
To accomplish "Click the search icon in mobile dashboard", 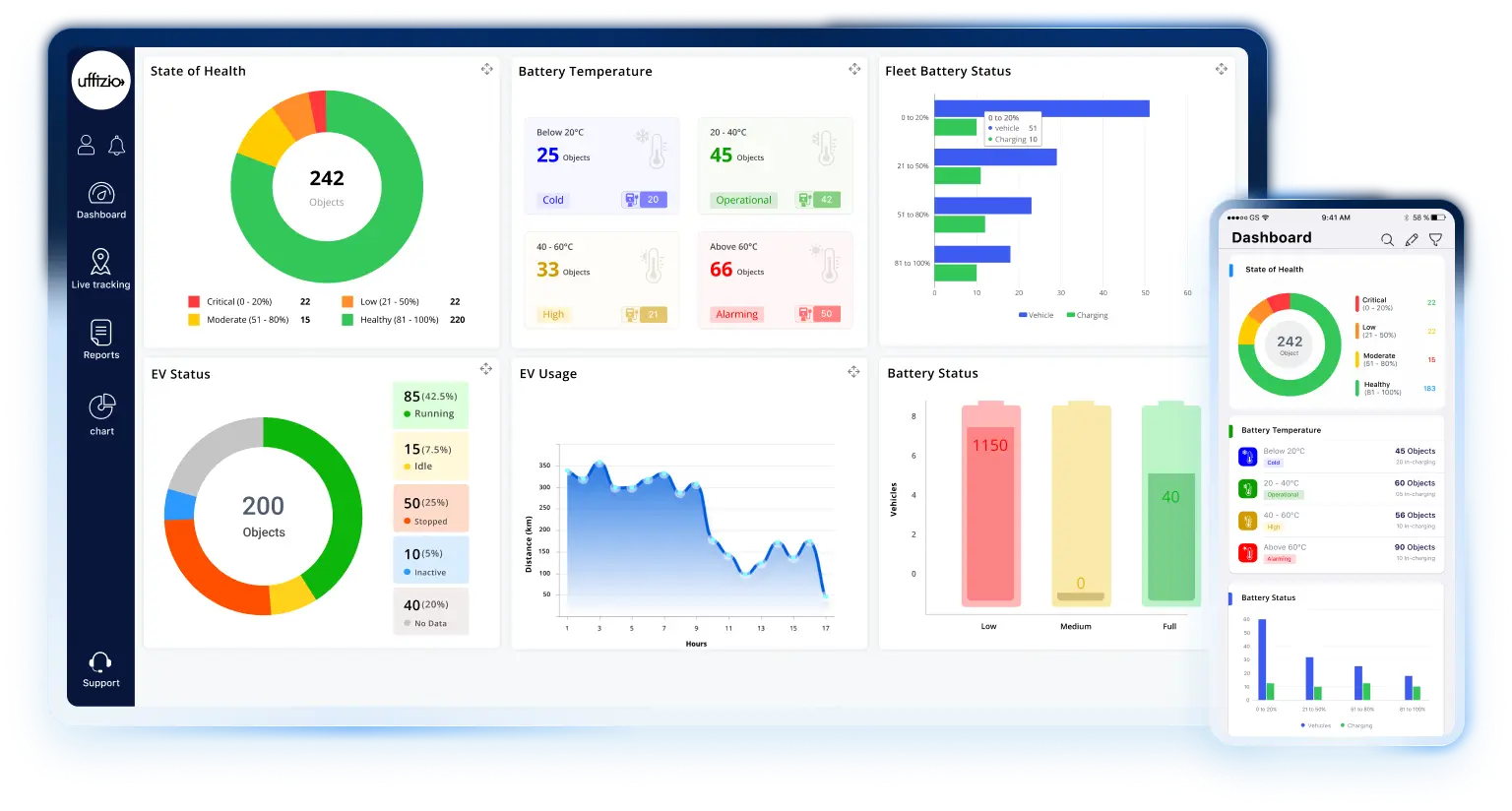I will 1387,239.
